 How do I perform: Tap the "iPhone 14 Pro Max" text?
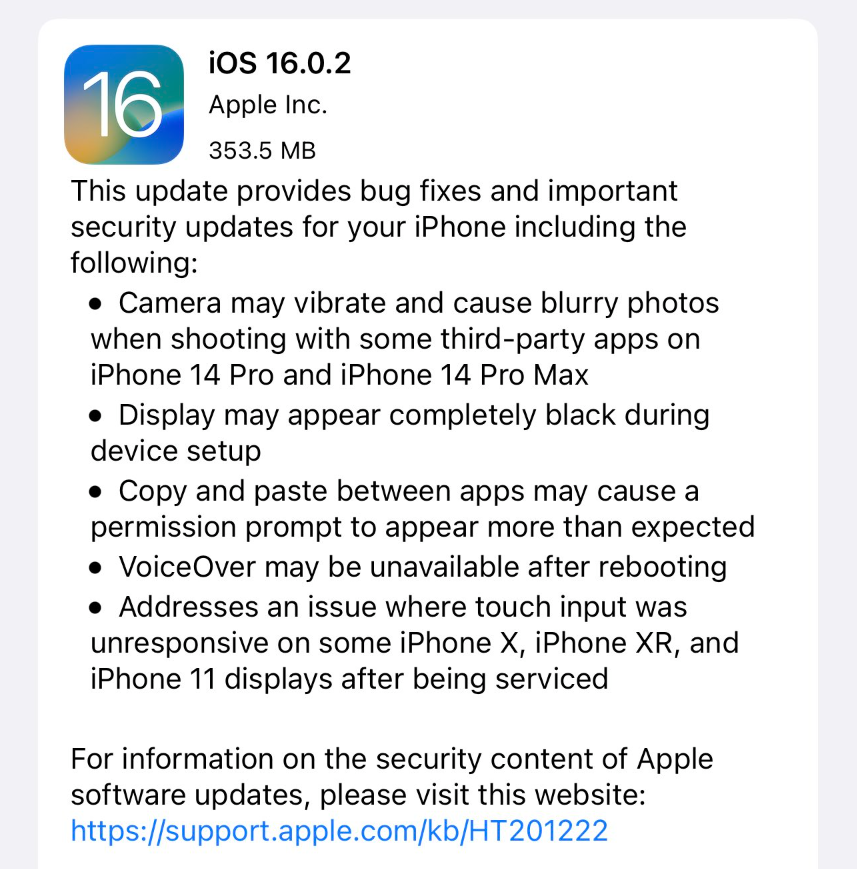[464, 375]
